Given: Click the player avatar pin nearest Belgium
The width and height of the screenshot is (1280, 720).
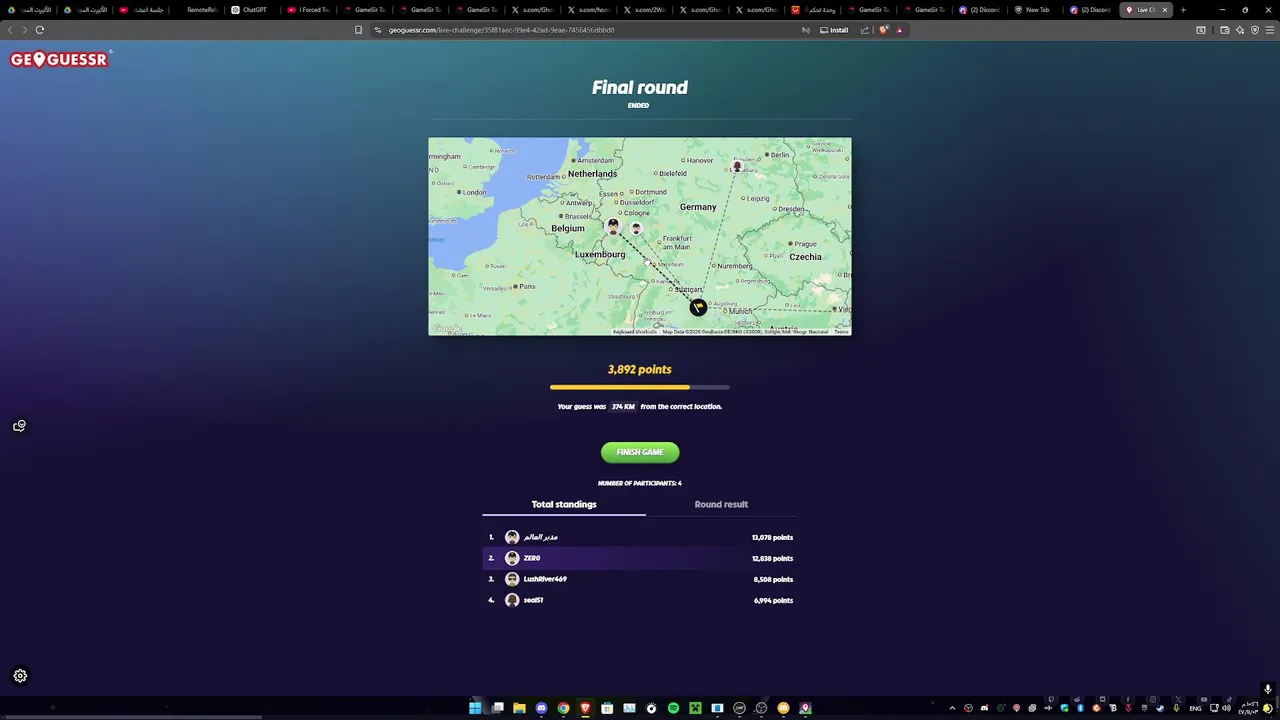Looking at the screenshot, I should (613, 227).
